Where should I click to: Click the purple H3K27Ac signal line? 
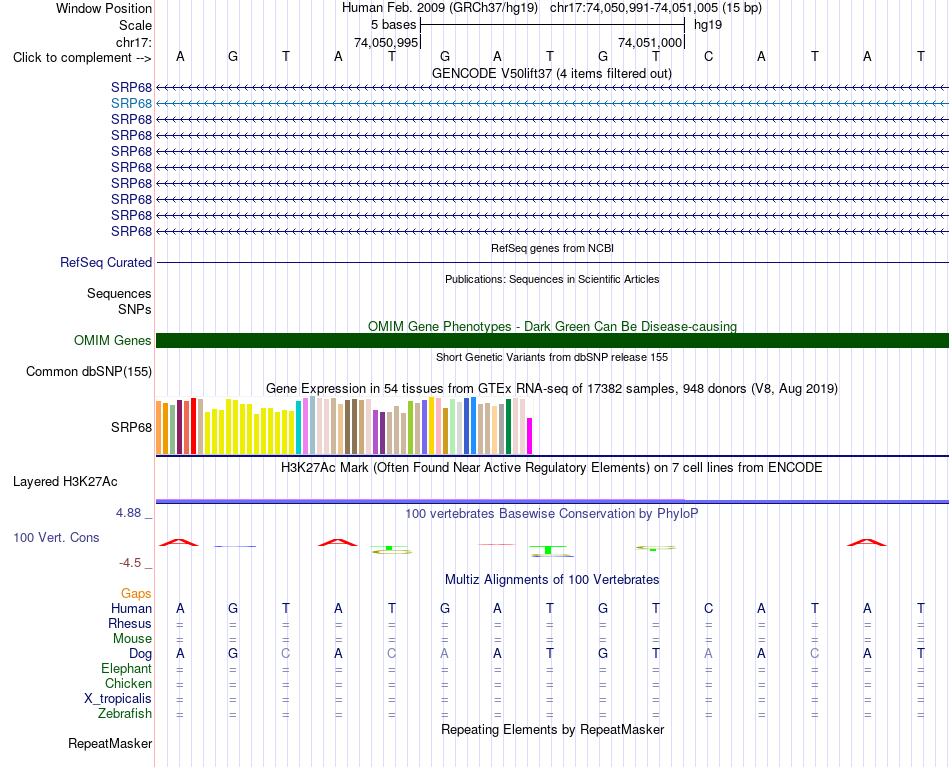[x=552, y=501]
